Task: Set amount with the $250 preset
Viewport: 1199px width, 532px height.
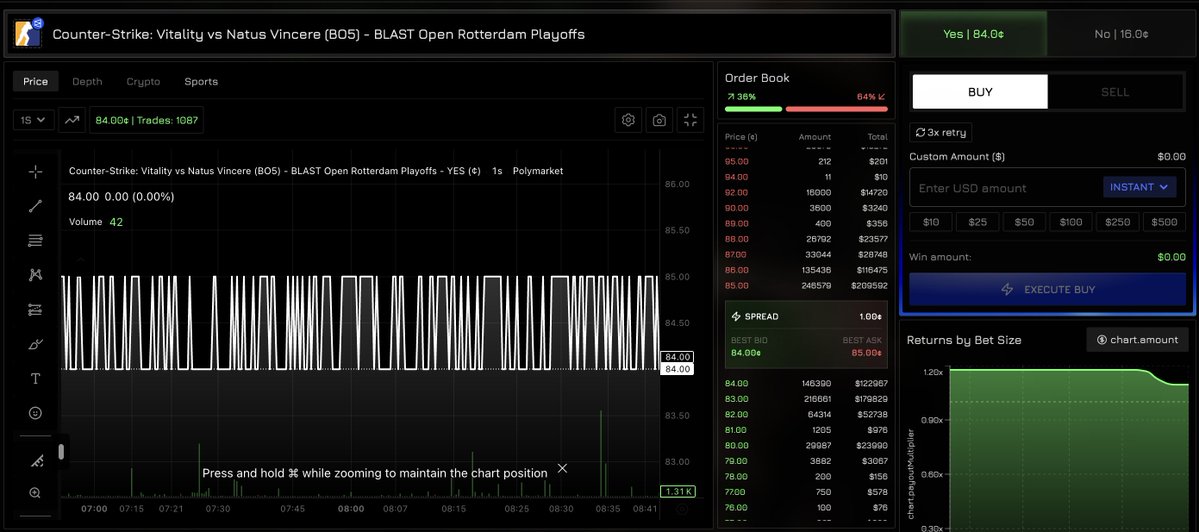Action: coord(1117,222)
